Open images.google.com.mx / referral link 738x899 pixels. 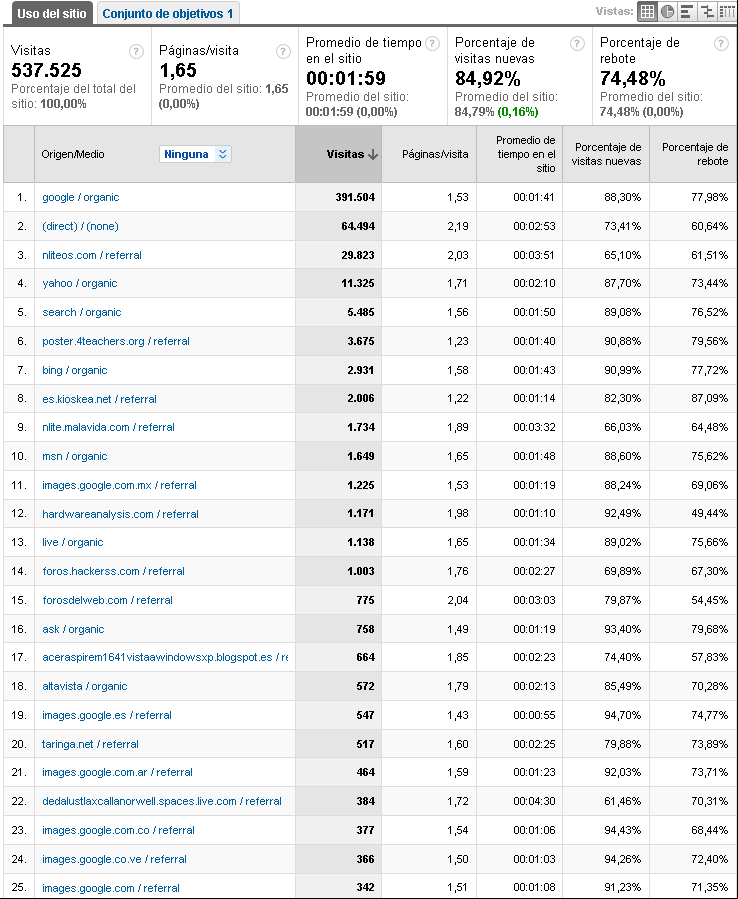(x=119, y=485)
